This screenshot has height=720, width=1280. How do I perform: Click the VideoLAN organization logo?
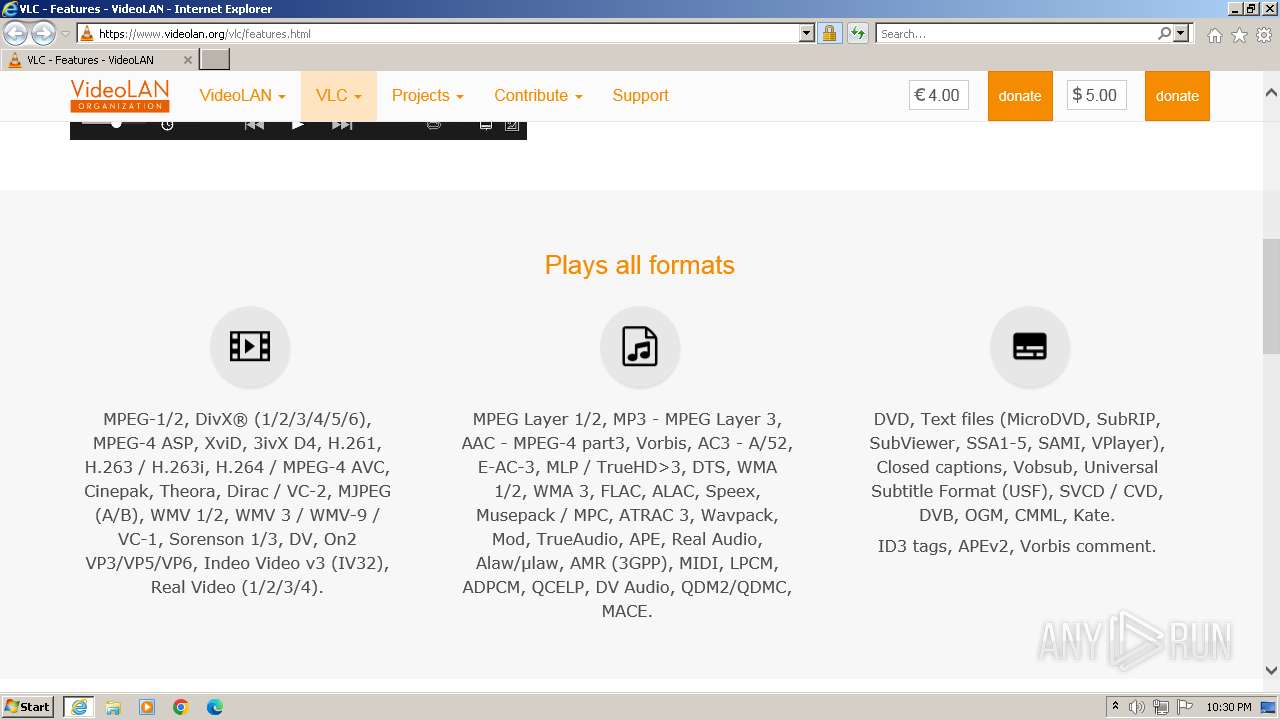[120, 96]
